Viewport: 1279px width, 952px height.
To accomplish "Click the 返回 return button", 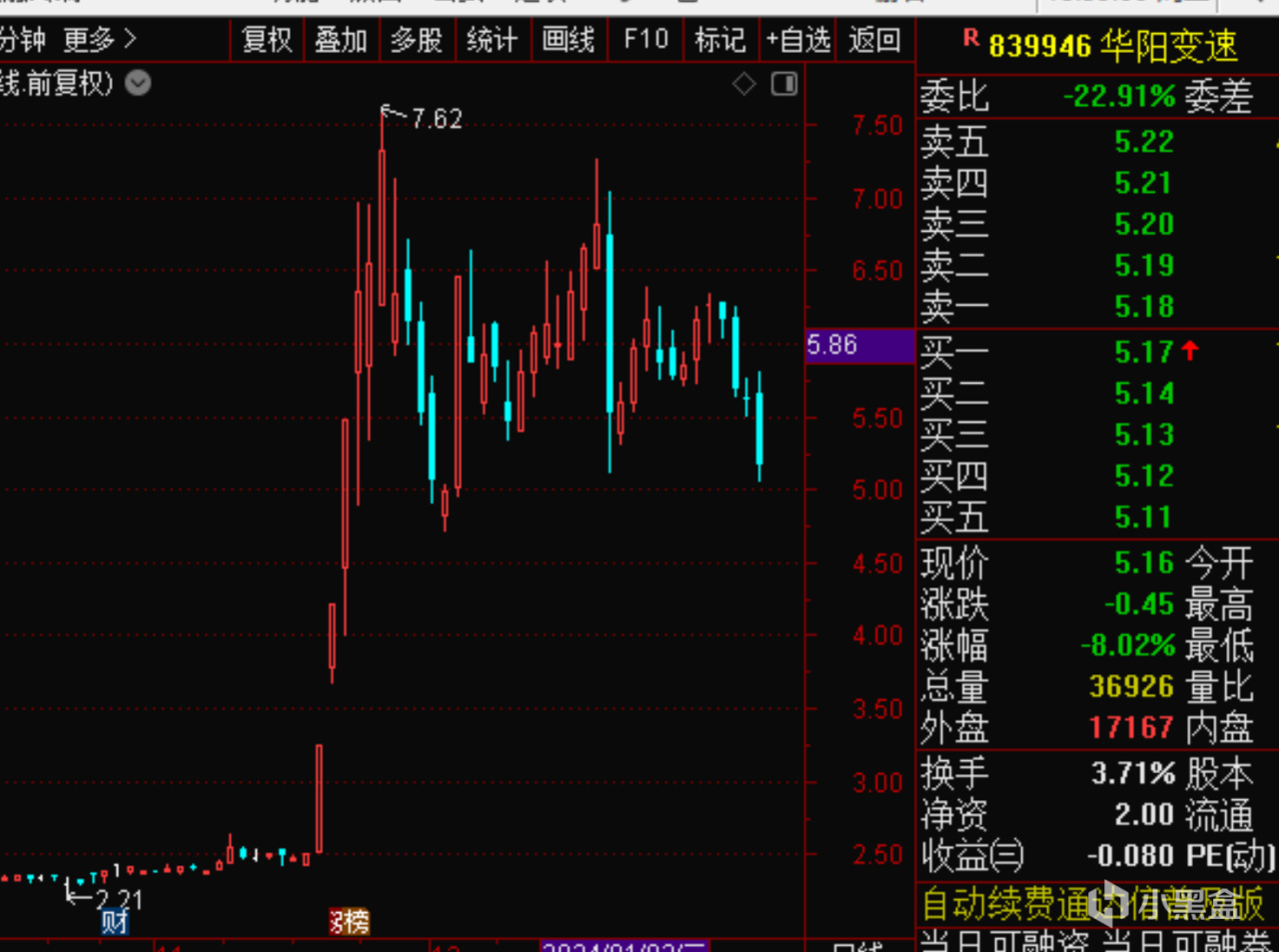I will pyautogui.click(x=874, y=40).
